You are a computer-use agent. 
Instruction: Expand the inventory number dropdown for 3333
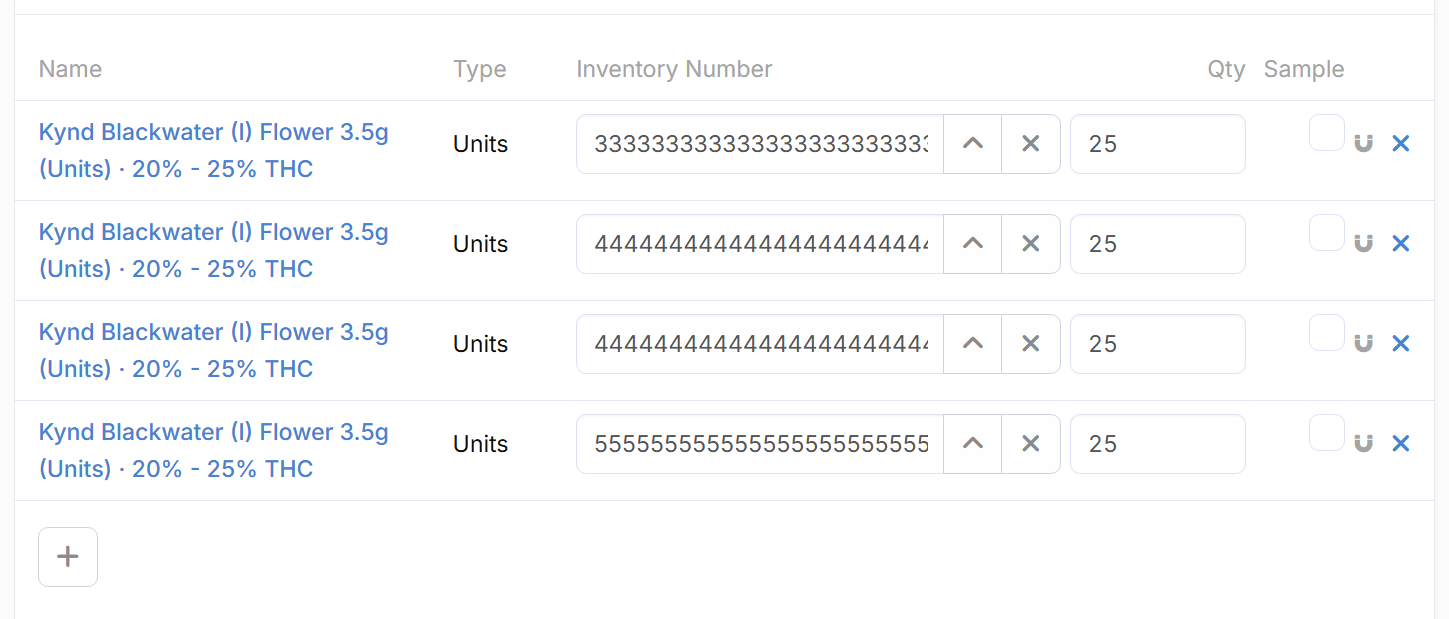(x=973, y=144)
